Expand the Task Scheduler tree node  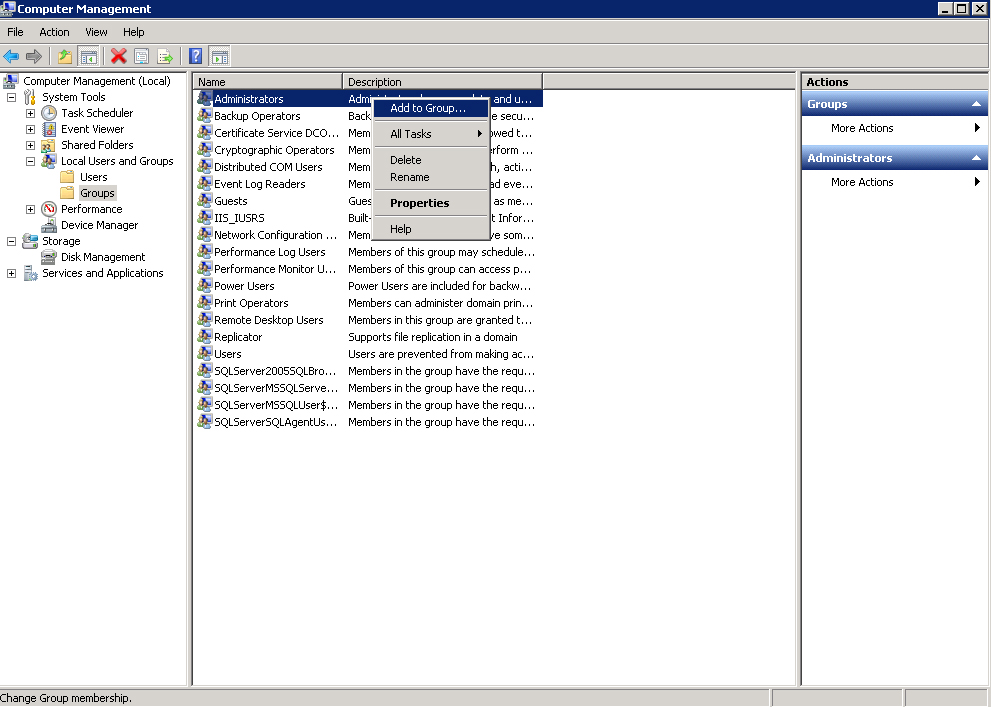pos(30,113)
